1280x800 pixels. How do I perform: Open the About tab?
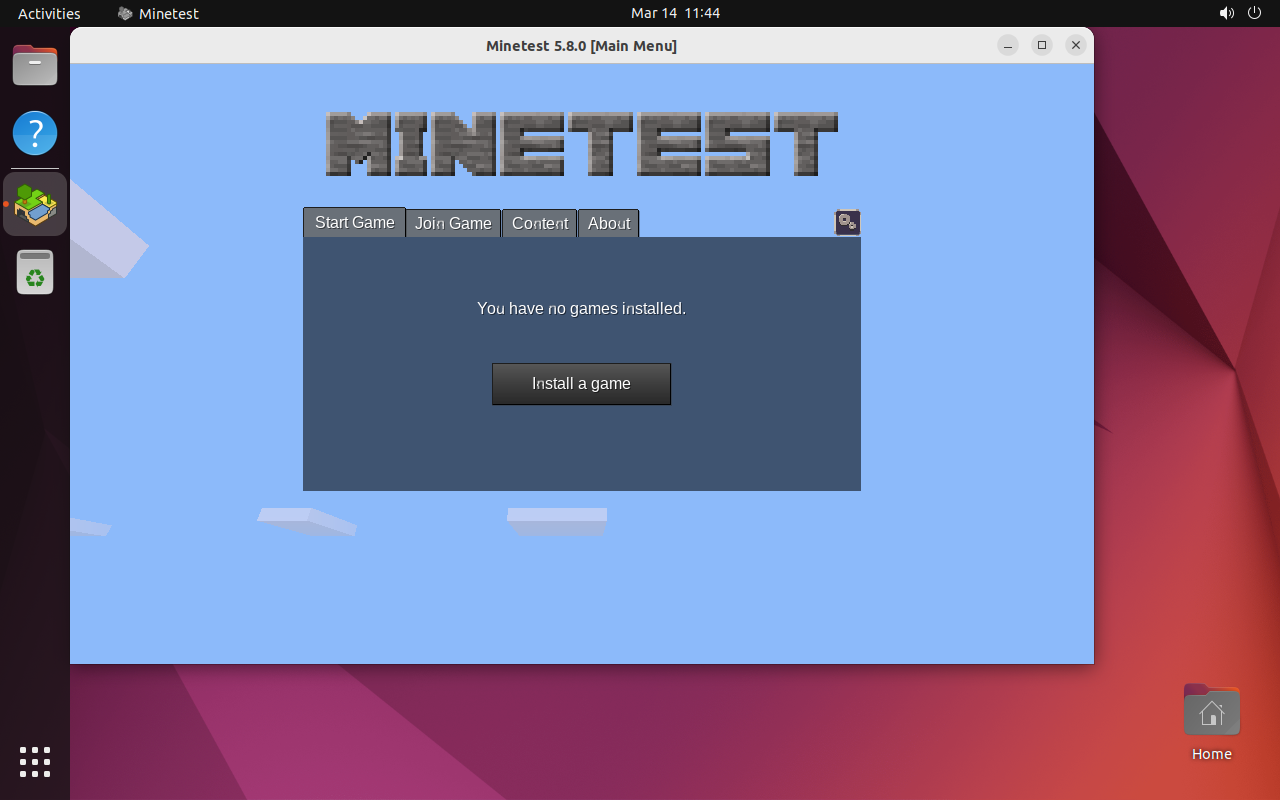[x=609, y=223]
